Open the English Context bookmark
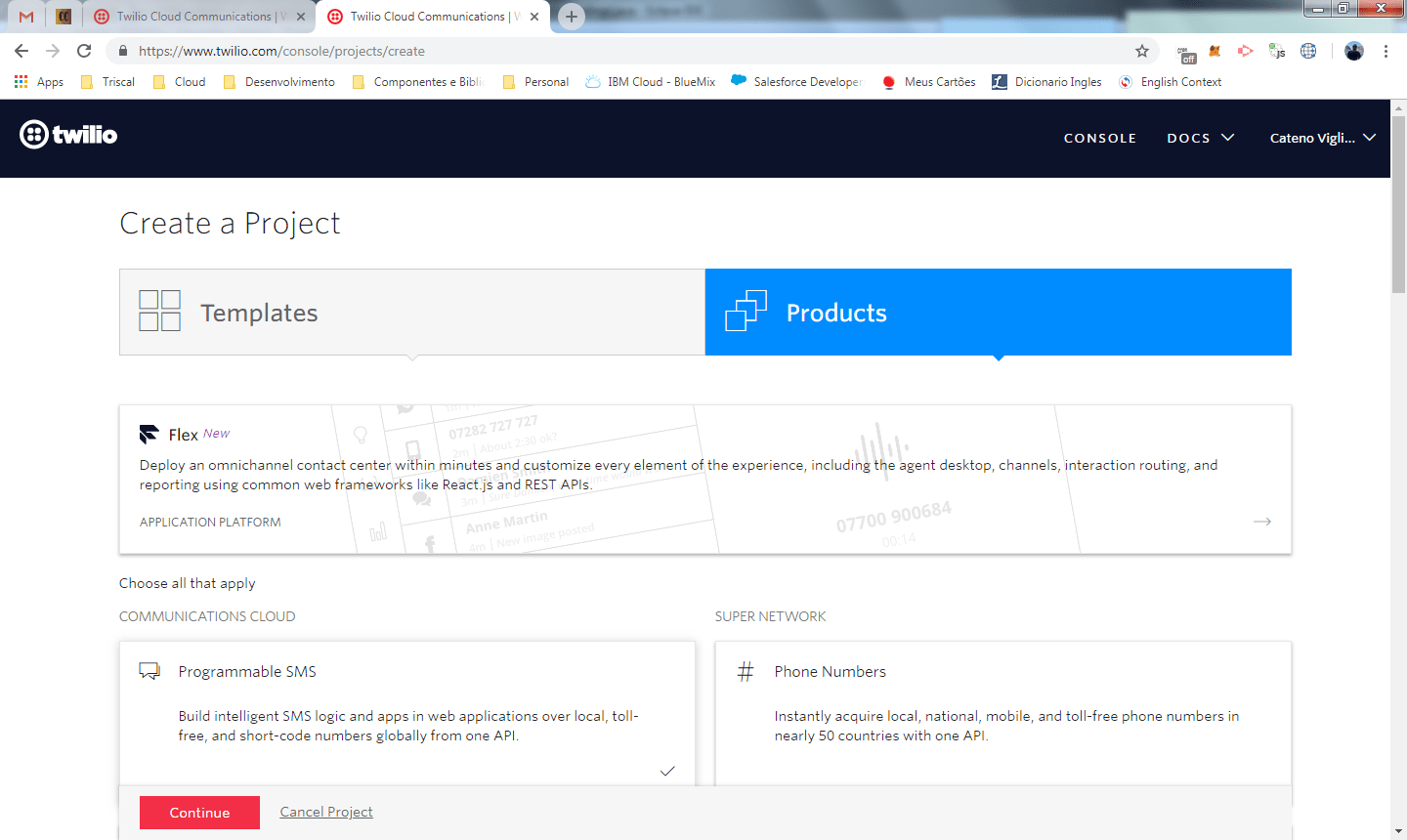 coord(1171,82)
